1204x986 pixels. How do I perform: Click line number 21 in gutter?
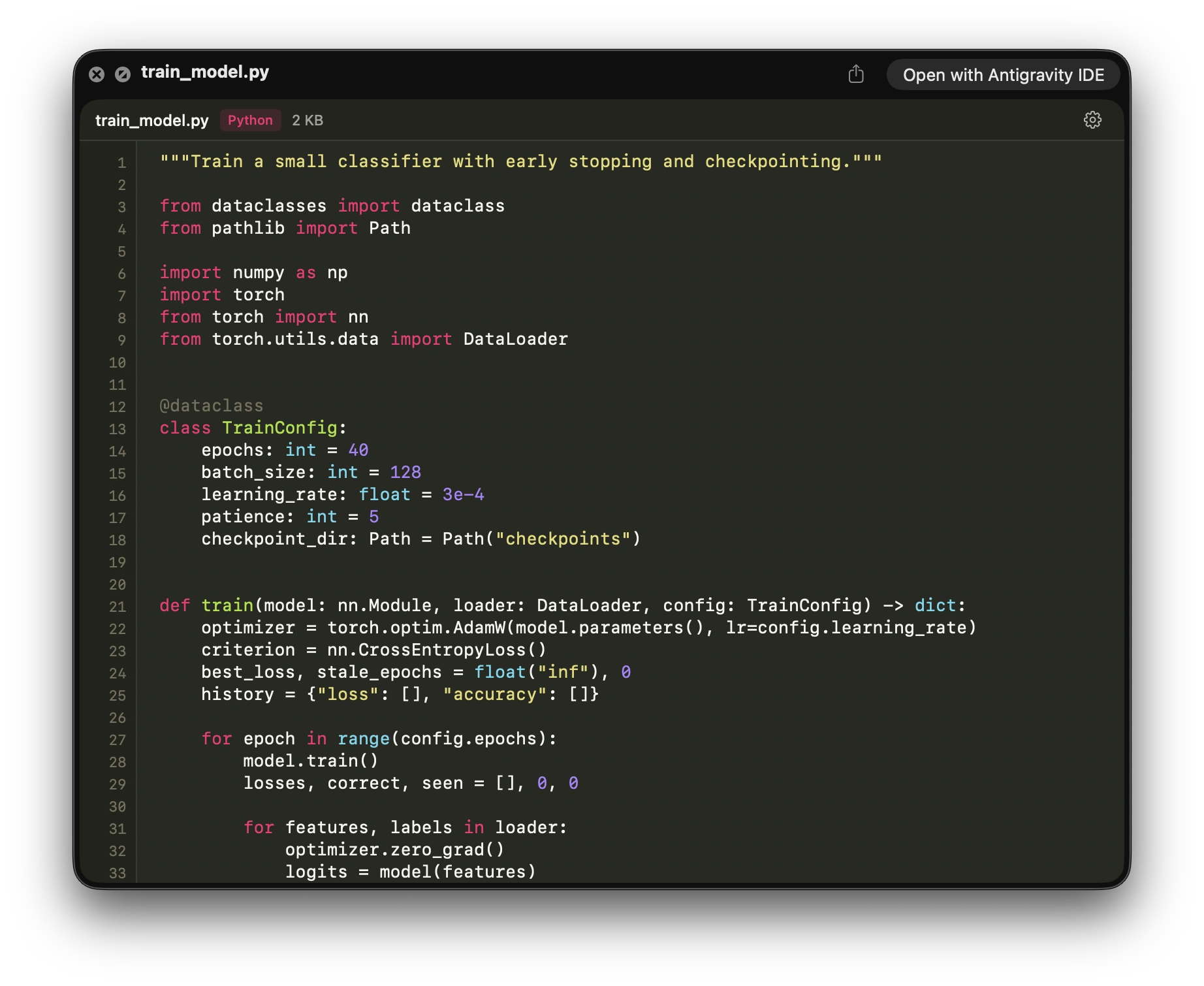(x=118, y=607)
